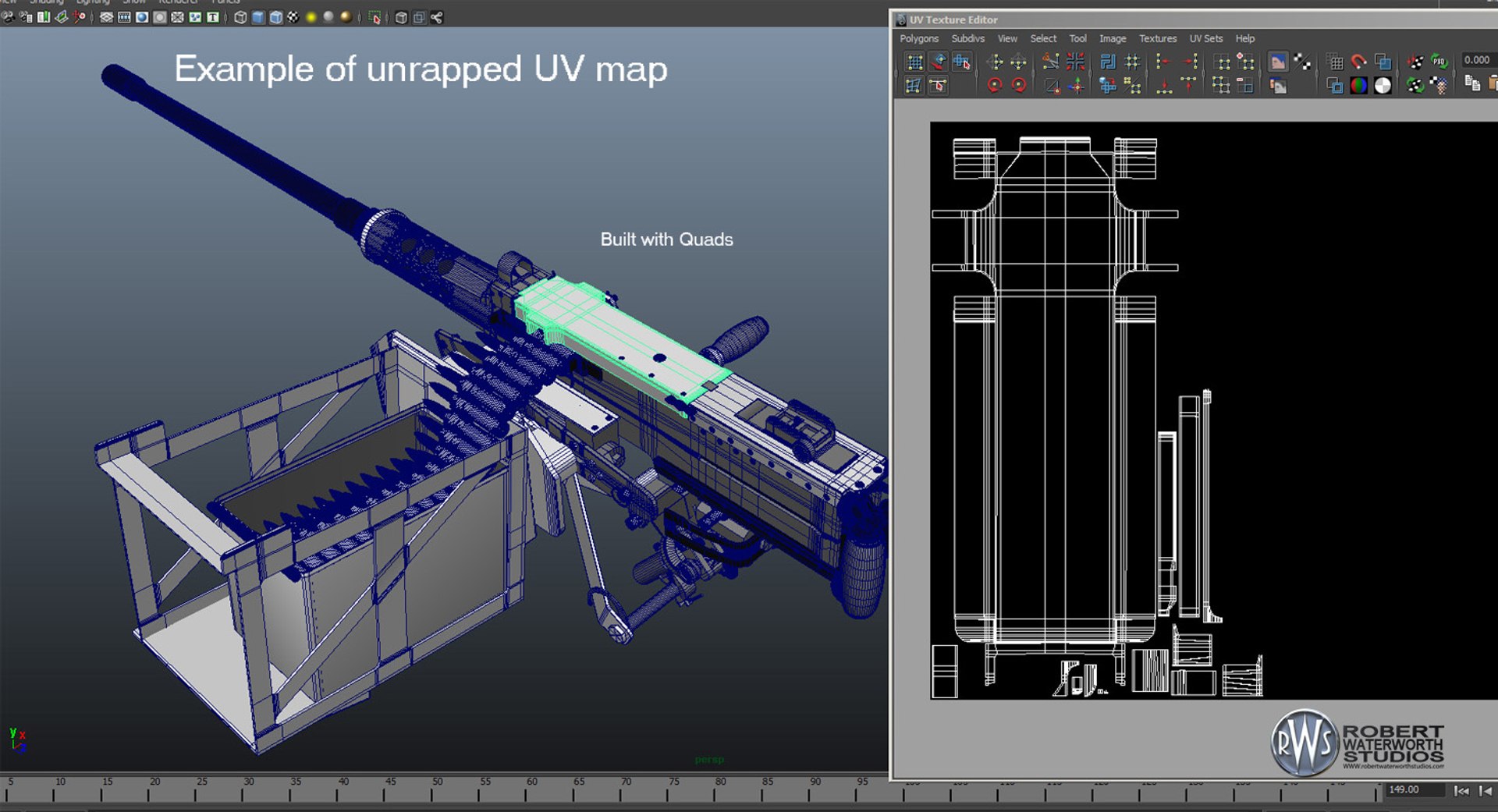
Task: Toggle X-ray mode in viewport toolbar
Action: pos(401,17)
